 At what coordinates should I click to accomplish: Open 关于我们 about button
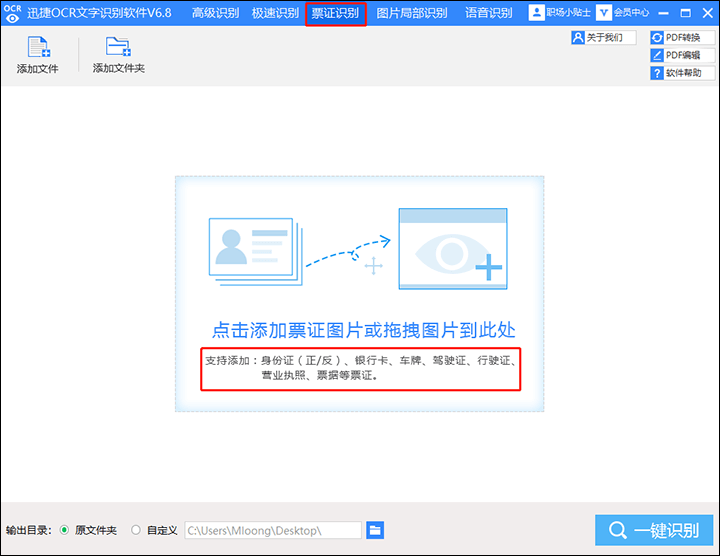(x=604, y=38)
